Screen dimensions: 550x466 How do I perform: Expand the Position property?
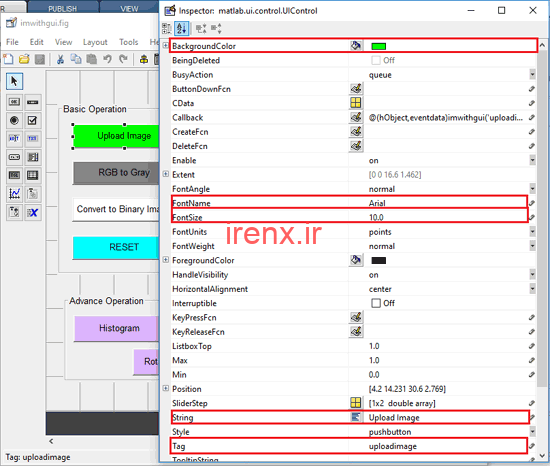point(166,388)
